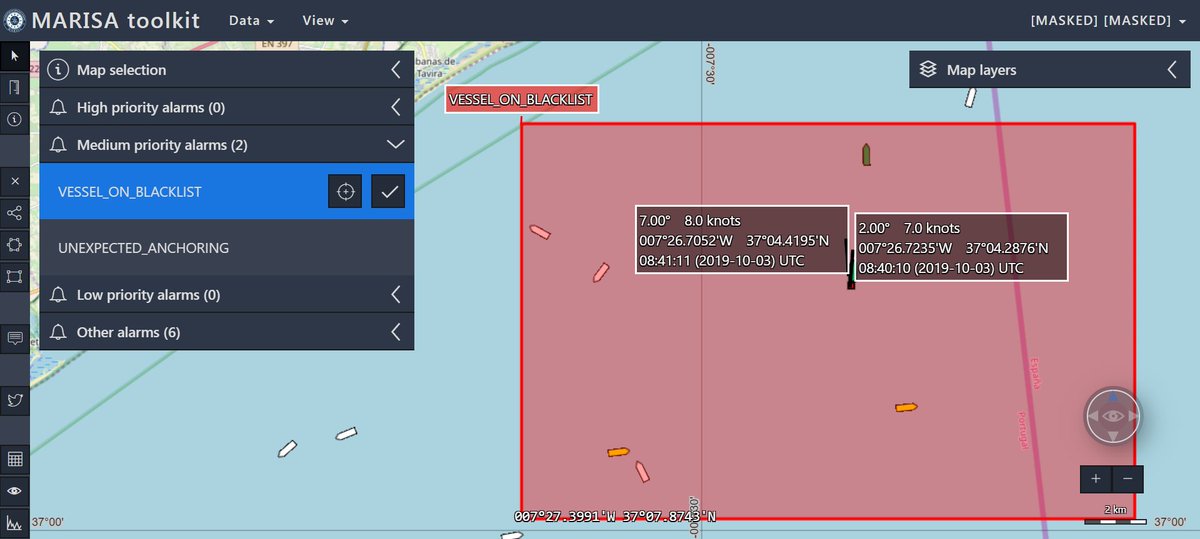Image resolution: width=1200 pixels, height=539 pixels.
Task: Open the masked user account dropdown
Action: tap(1109, 20)
